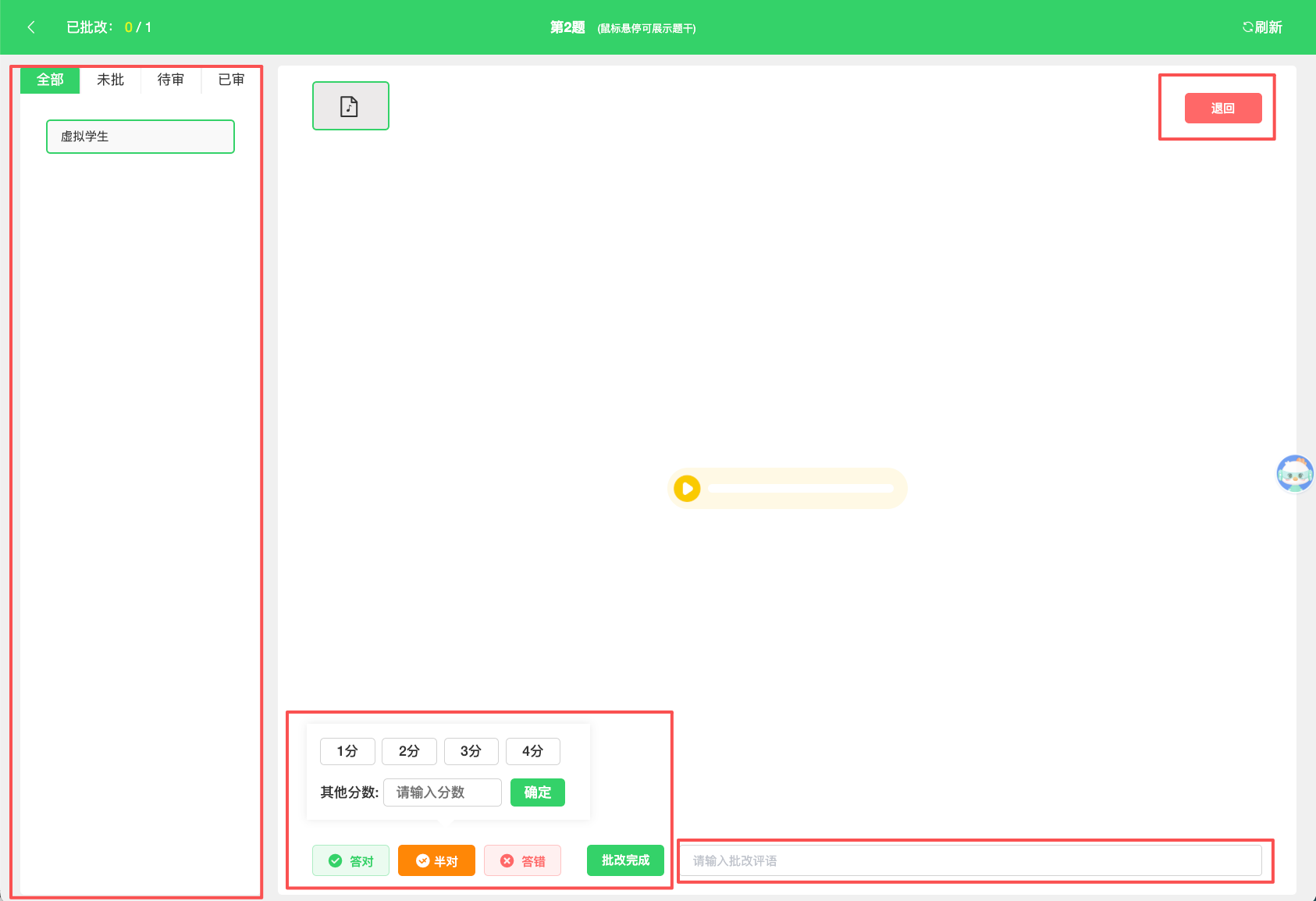The width and height of the screenshot is (1316, 901).
Task: Play the student's audio recording
Action: coord(687,489)
